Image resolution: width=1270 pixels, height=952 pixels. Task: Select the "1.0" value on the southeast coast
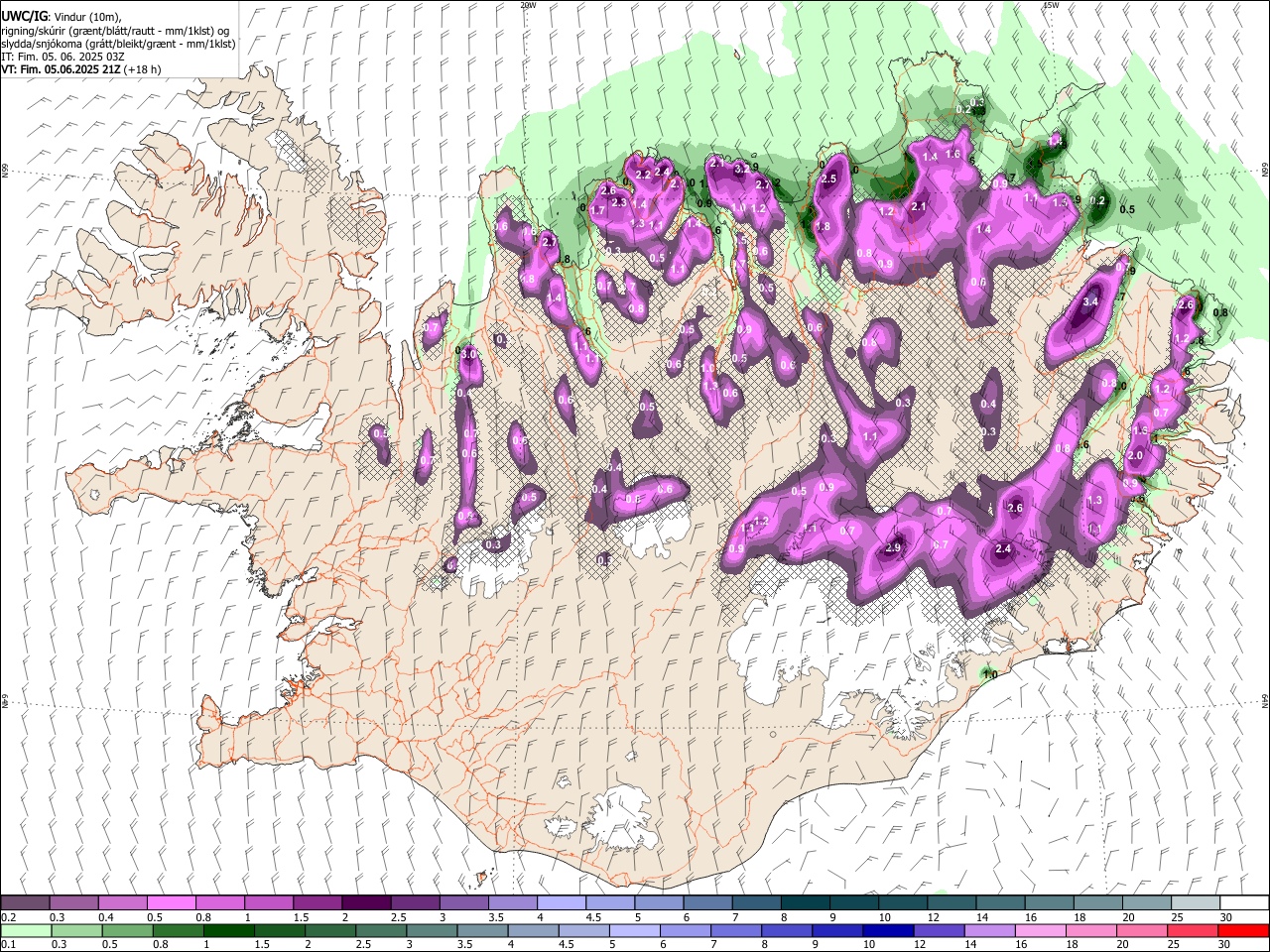[x=989, y=675]
